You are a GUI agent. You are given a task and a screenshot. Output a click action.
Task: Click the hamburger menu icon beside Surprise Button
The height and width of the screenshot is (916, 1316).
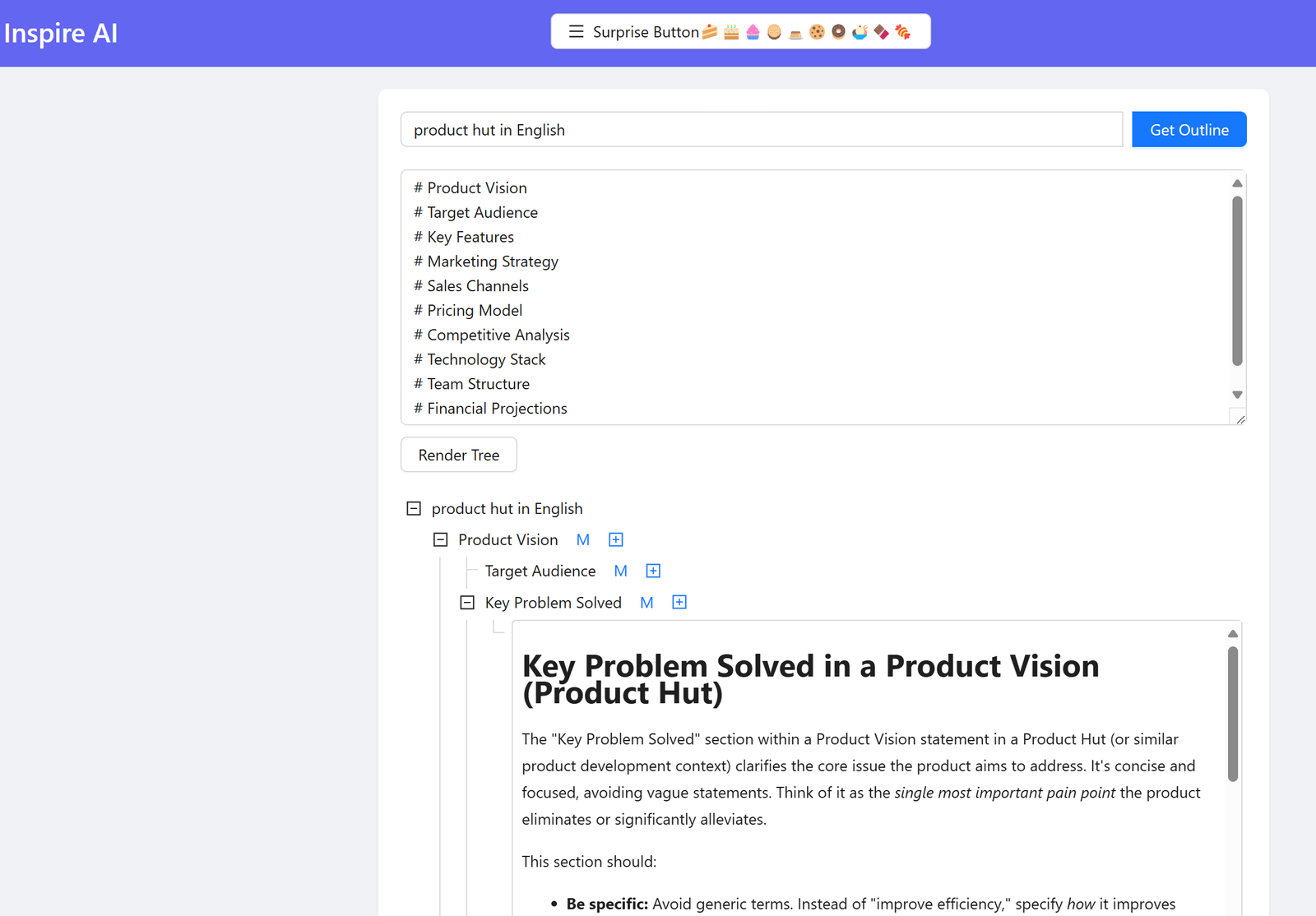(x=577, y=32)
